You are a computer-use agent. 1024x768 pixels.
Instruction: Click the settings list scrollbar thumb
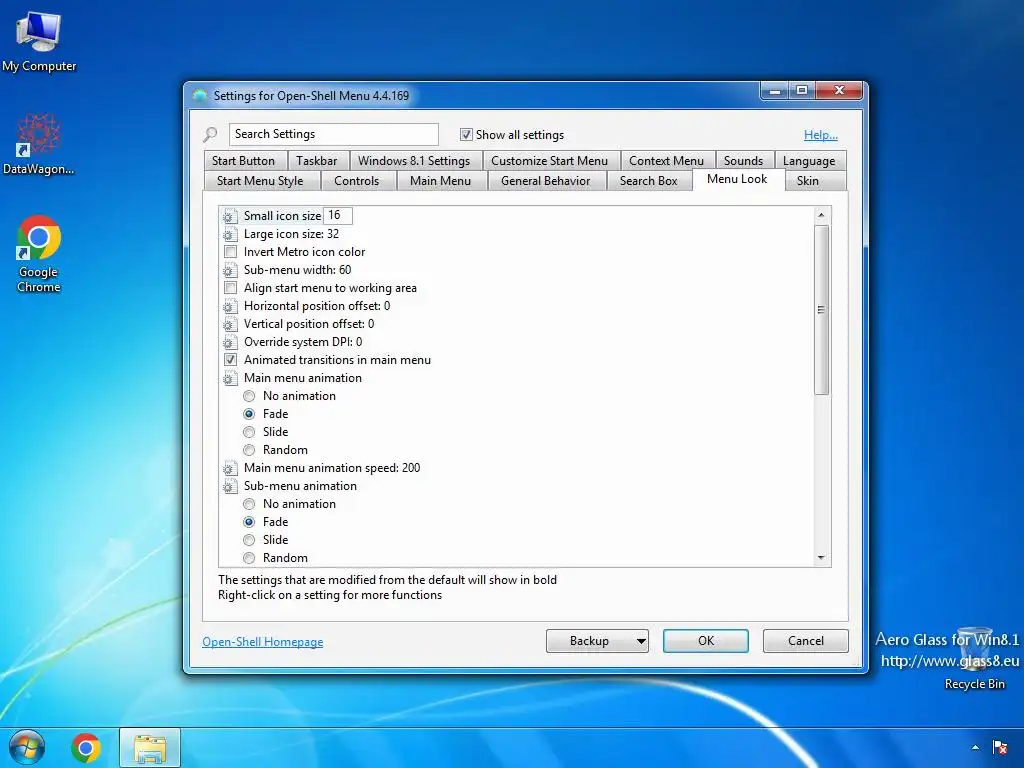[x=822, y=310]
